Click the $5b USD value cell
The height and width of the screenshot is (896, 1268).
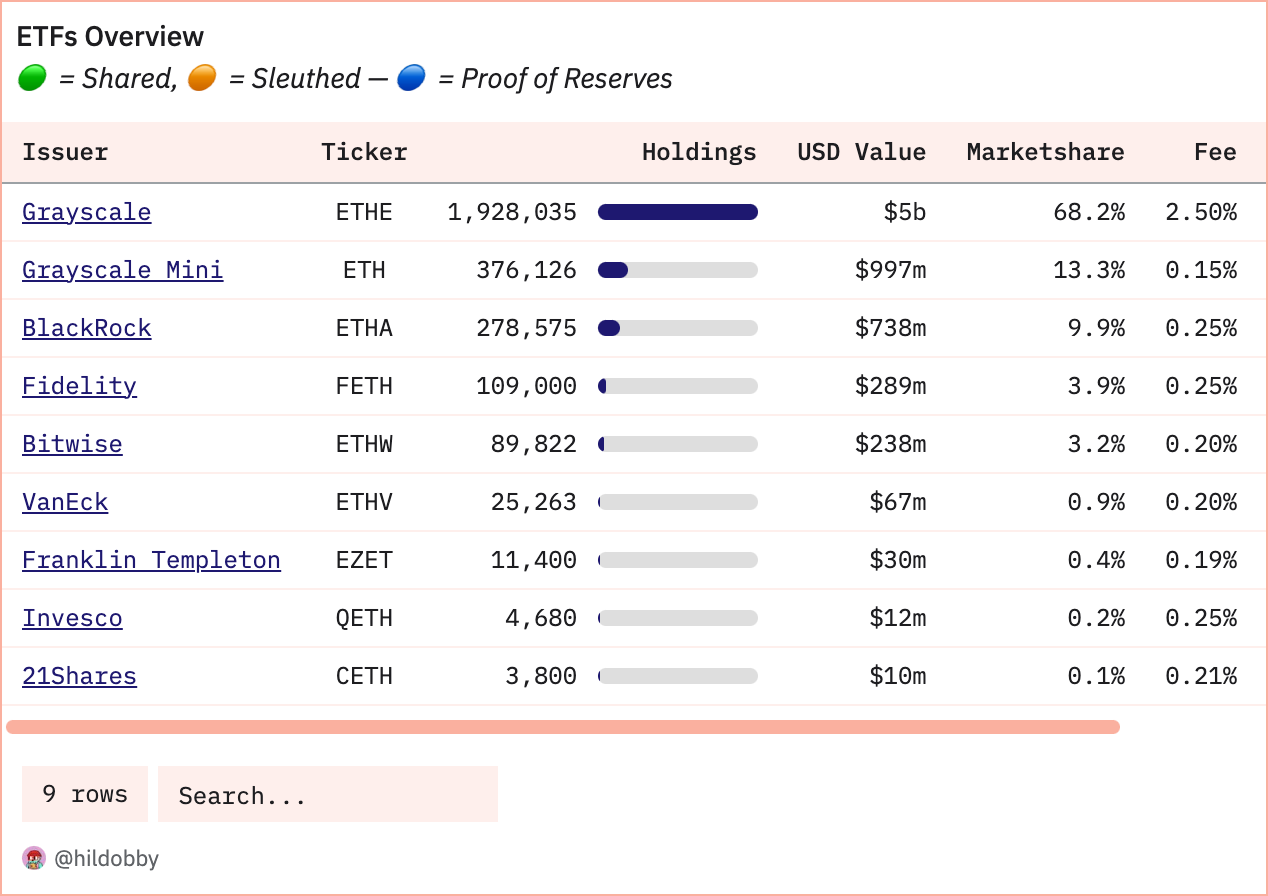pyautogui.click(x=904, y=212)
